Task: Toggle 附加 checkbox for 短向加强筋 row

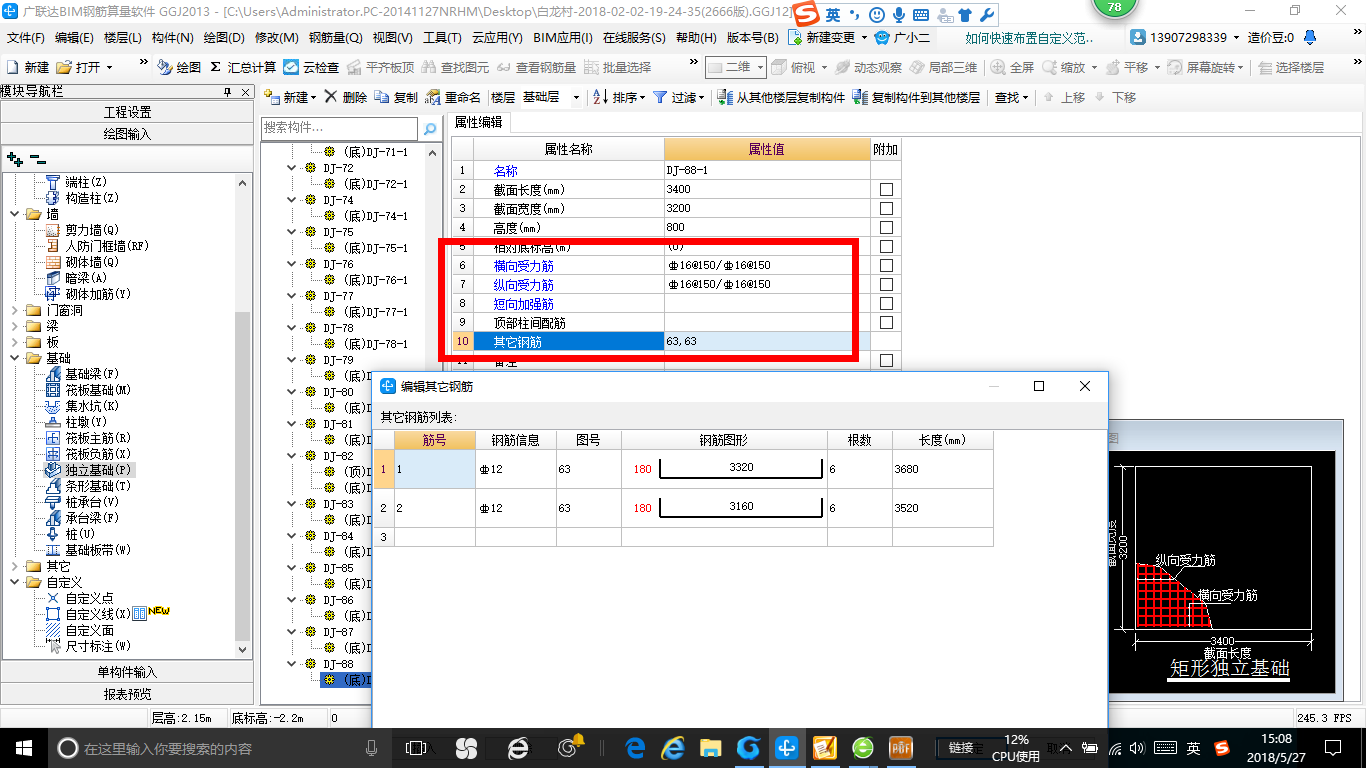Action: 886,303
